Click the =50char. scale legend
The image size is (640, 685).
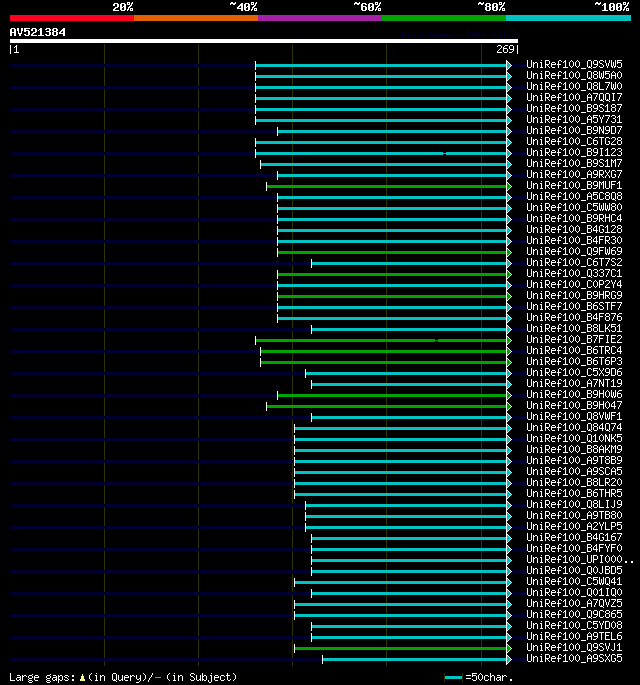coord(479,677)
